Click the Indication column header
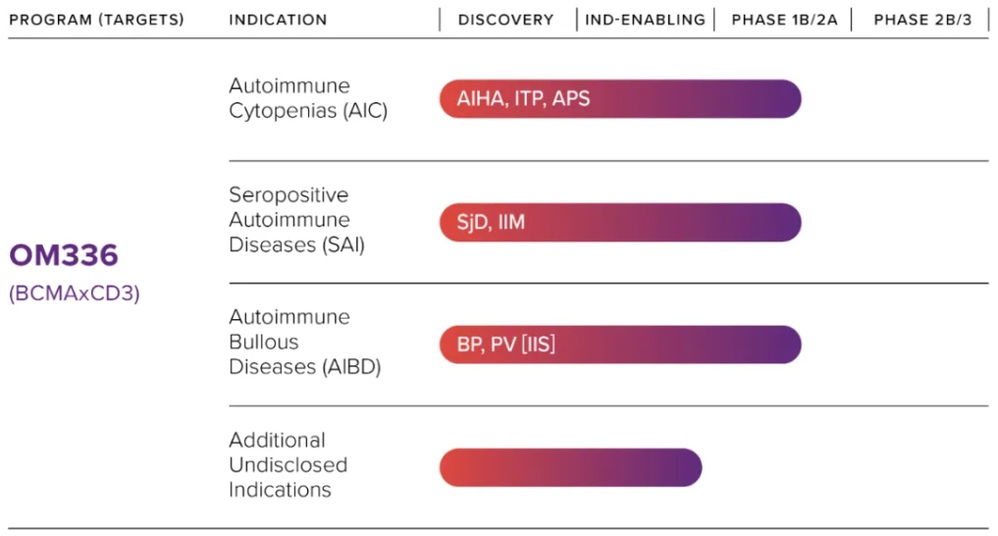This screenshot has width=998, height=536. tap(278, 20)
